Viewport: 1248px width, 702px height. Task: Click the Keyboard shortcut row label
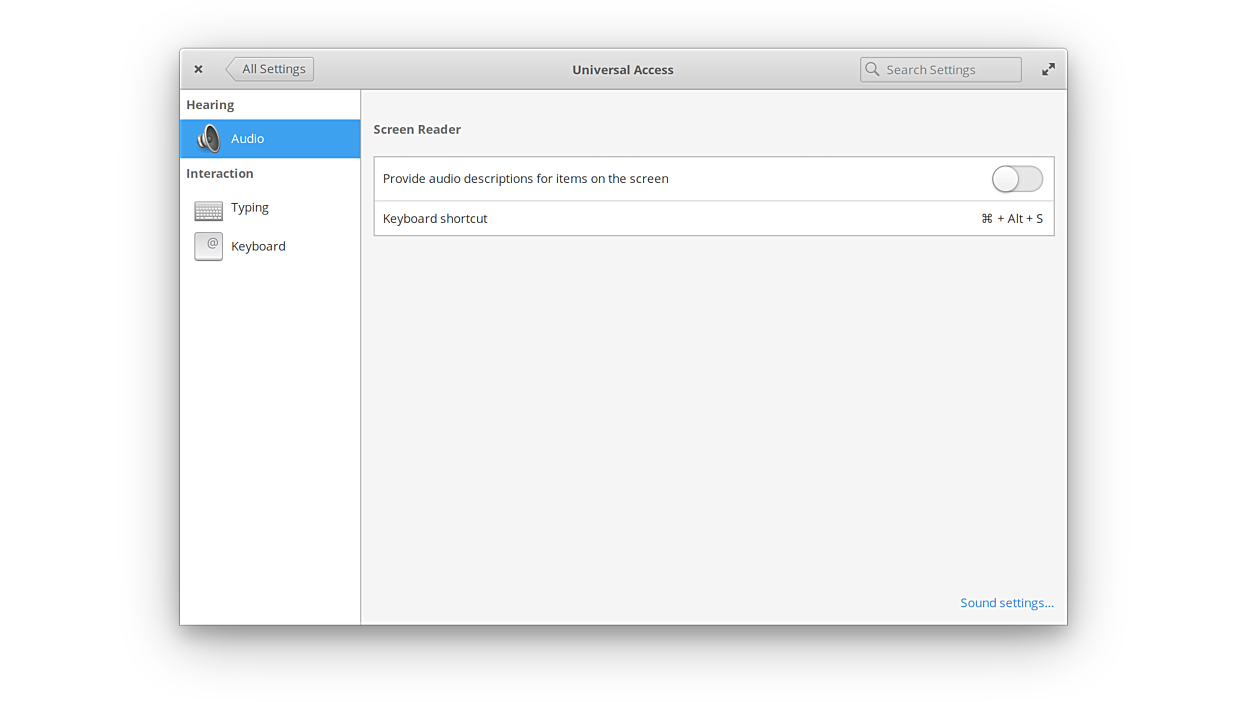click(x=435, y=219)
